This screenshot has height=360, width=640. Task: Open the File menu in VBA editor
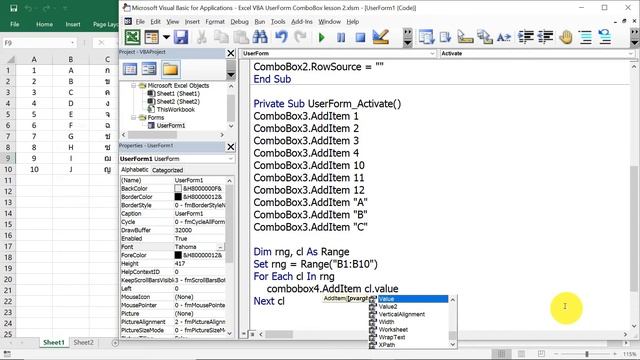(140, 22)
